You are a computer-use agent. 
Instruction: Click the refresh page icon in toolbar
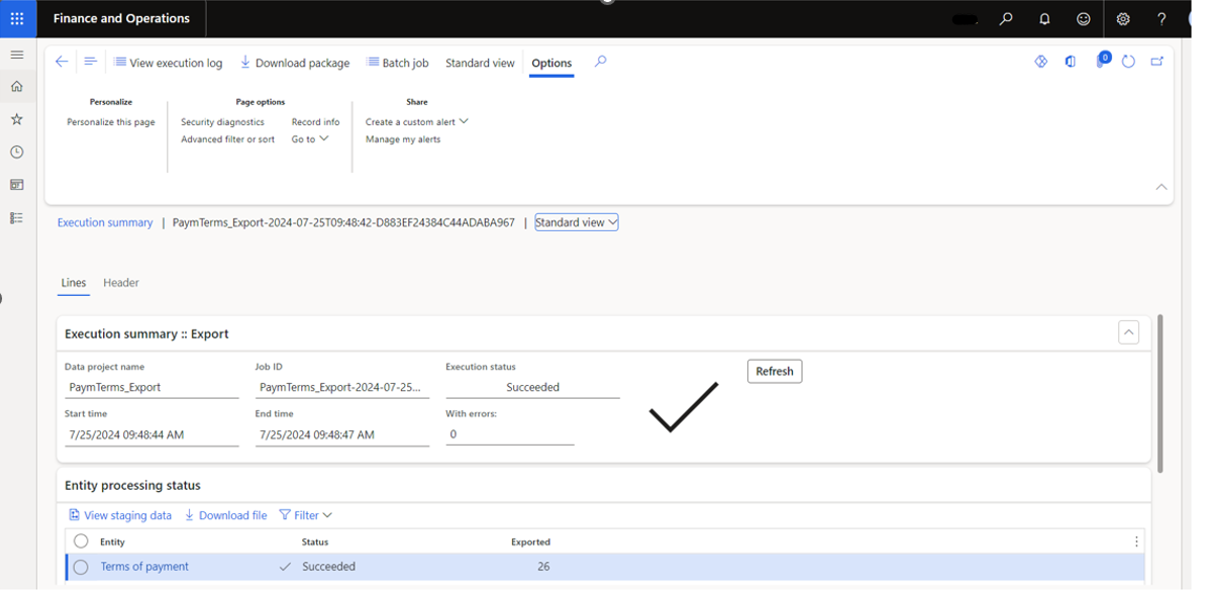point(1128,62)
